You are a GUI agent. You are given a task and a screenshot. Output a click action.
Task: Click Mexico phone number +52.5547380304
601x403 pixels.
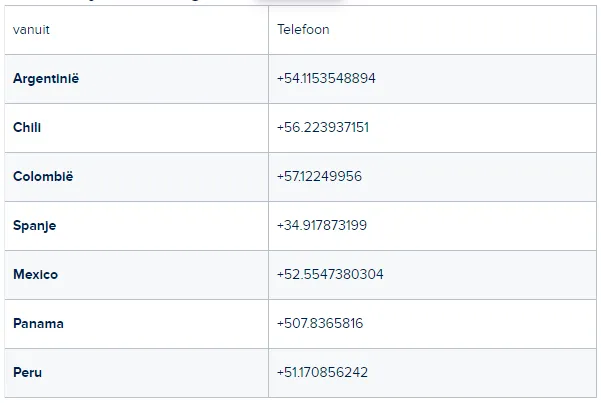click(x=330, y=274)
